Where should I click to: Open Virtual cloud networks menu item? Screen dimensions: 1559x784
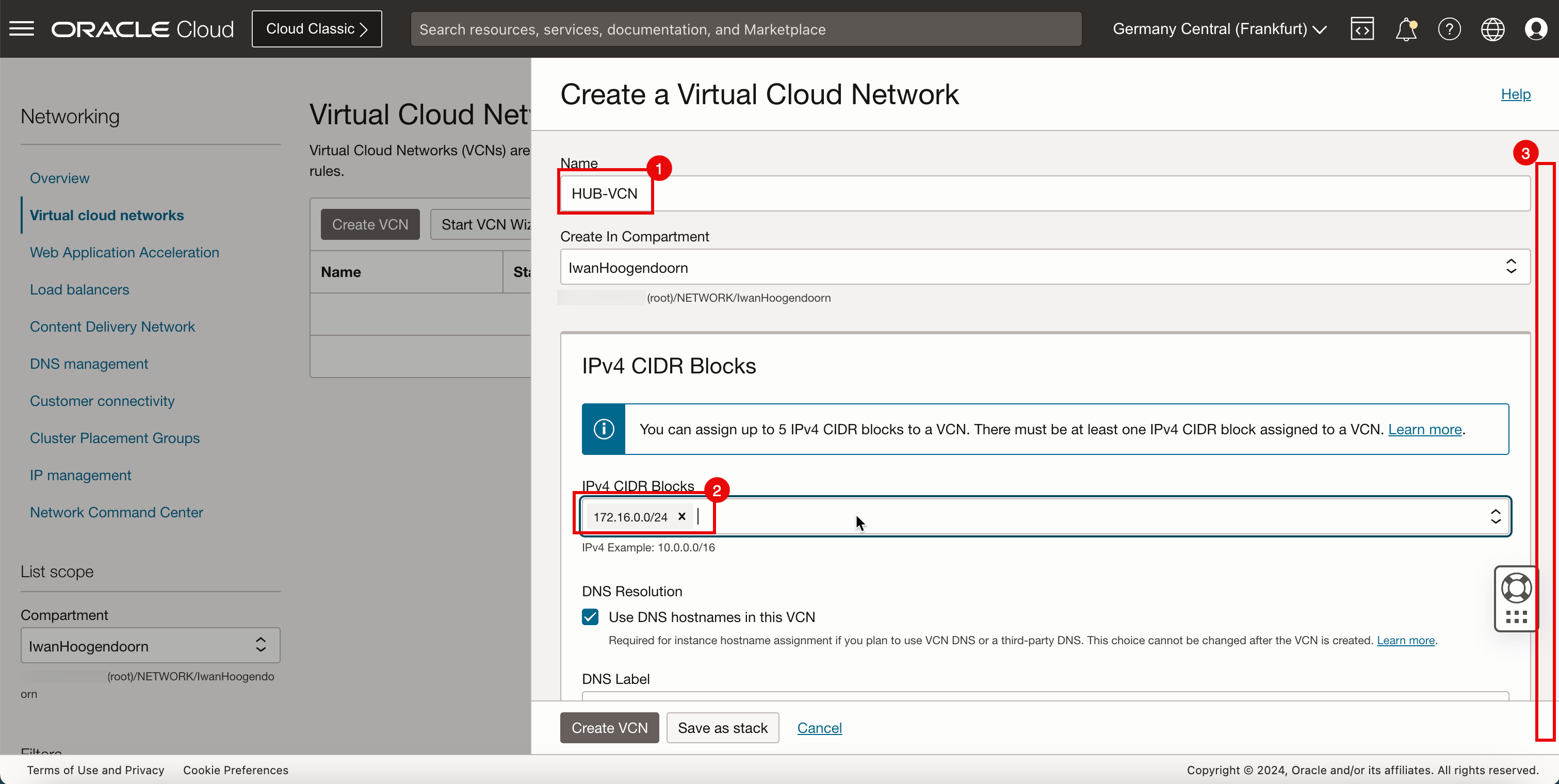pos(107,214)
